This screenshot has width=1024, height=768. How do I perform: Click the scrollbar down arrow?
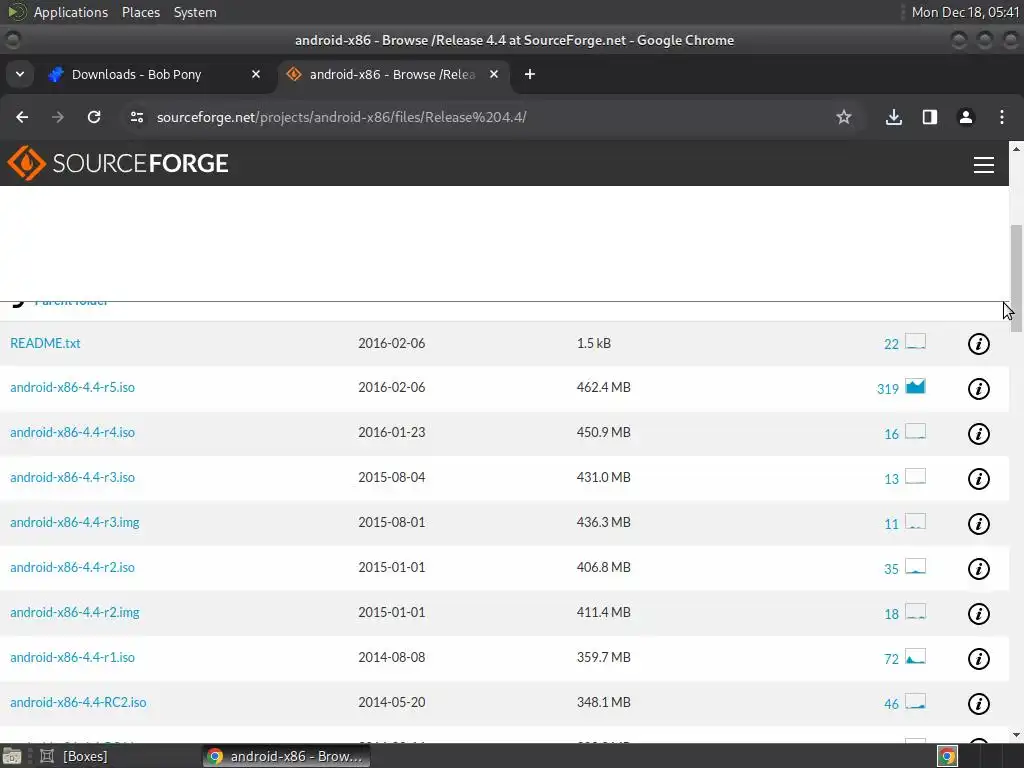(x=1016, y=735)
